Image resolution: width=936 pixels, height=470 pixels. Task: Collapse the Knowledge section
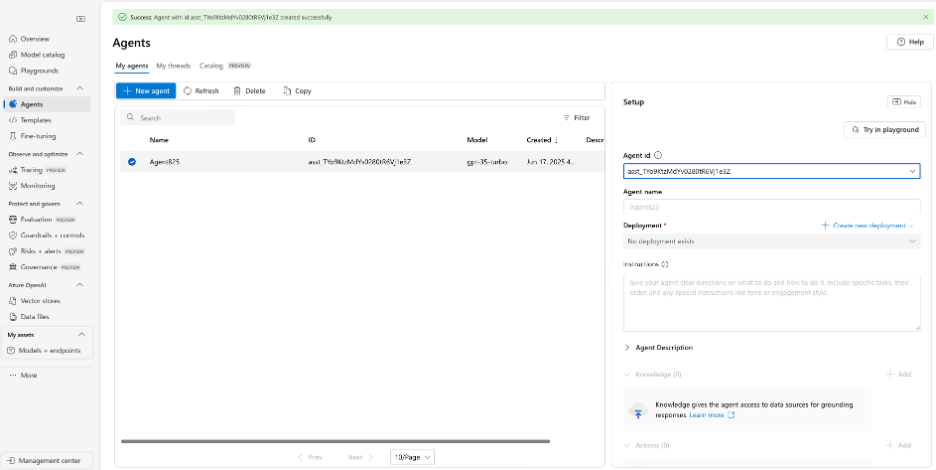click(x=627, y=374)
